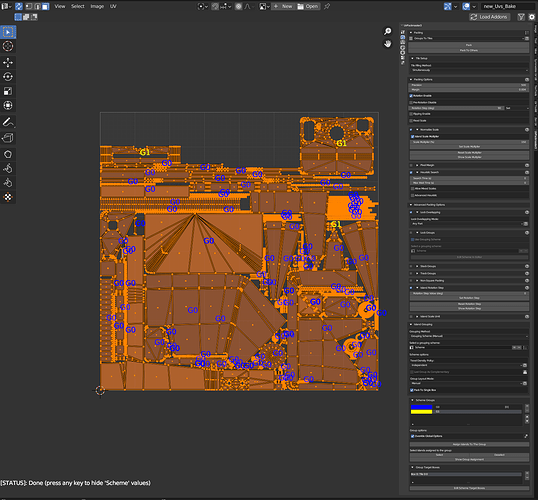Click Assign Islands To The Group button
538x500 pixels.
point(469,444)
